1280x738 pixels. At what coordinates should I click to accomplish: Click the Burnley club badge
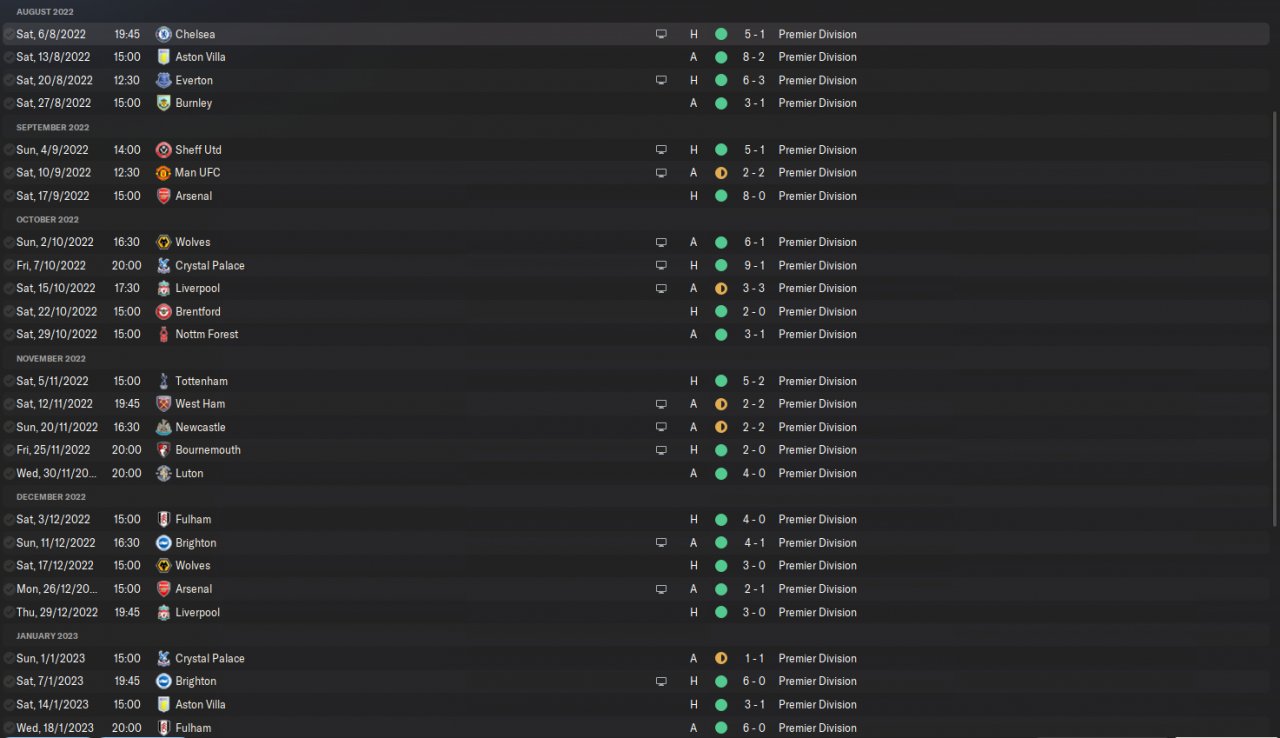click(x=164, y=103)
